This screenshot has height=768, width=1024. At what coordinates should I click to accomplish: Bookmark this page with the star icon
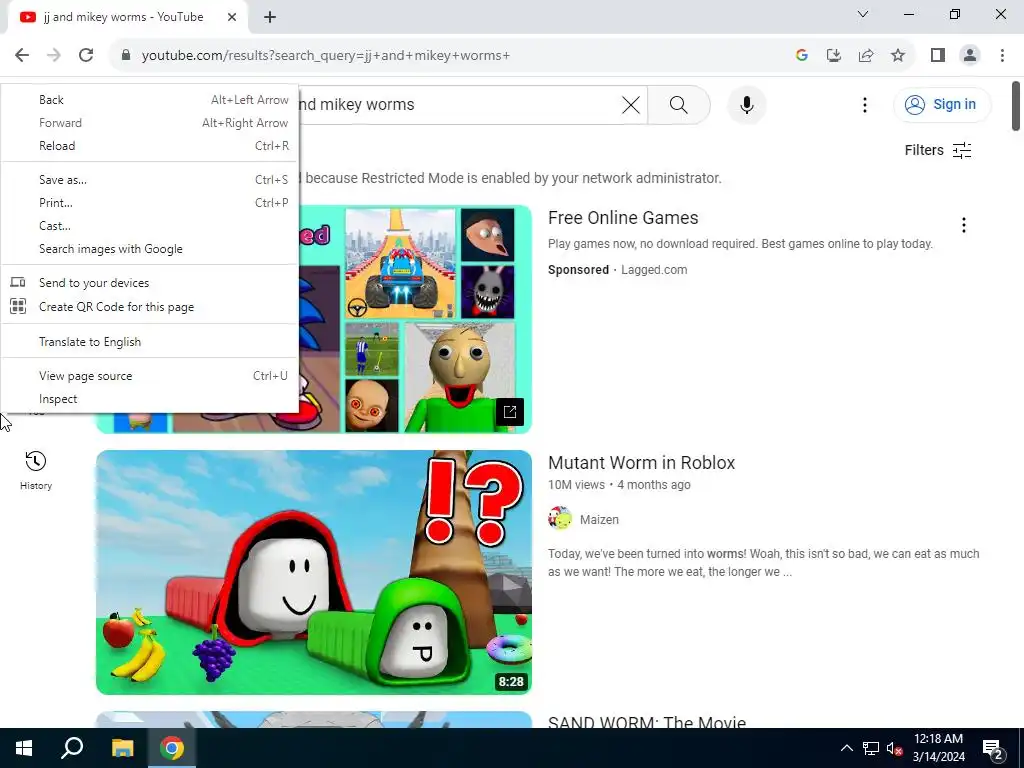pyautogui.click(x=898, y=56)
